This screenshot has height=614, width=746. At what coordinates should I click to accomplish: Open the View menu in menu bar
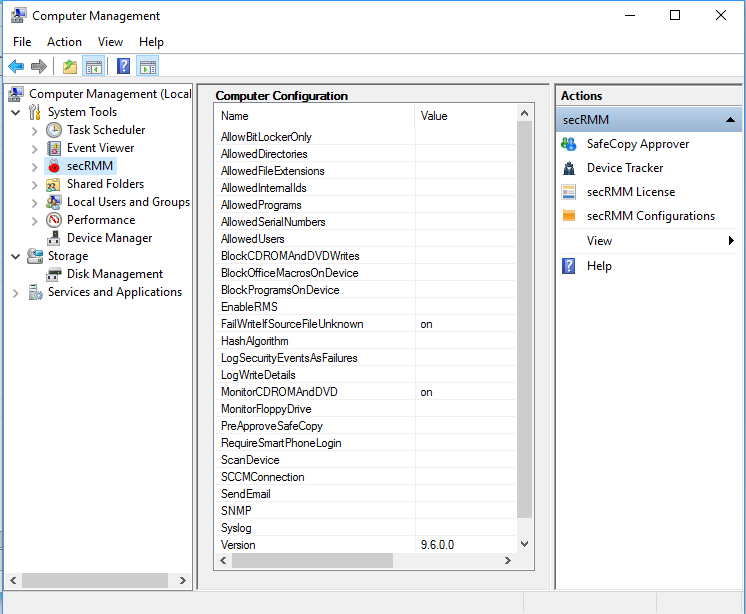(110, 42)
